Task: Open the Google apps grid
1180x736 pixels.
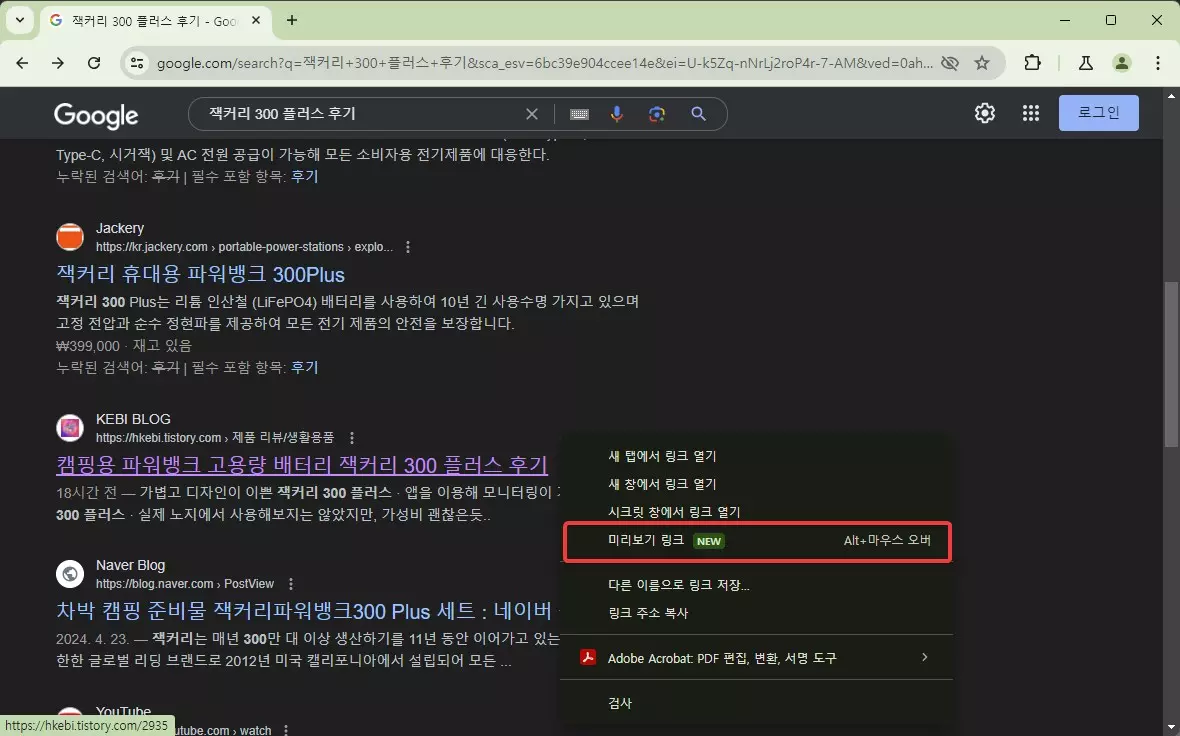Action: 1031,113
